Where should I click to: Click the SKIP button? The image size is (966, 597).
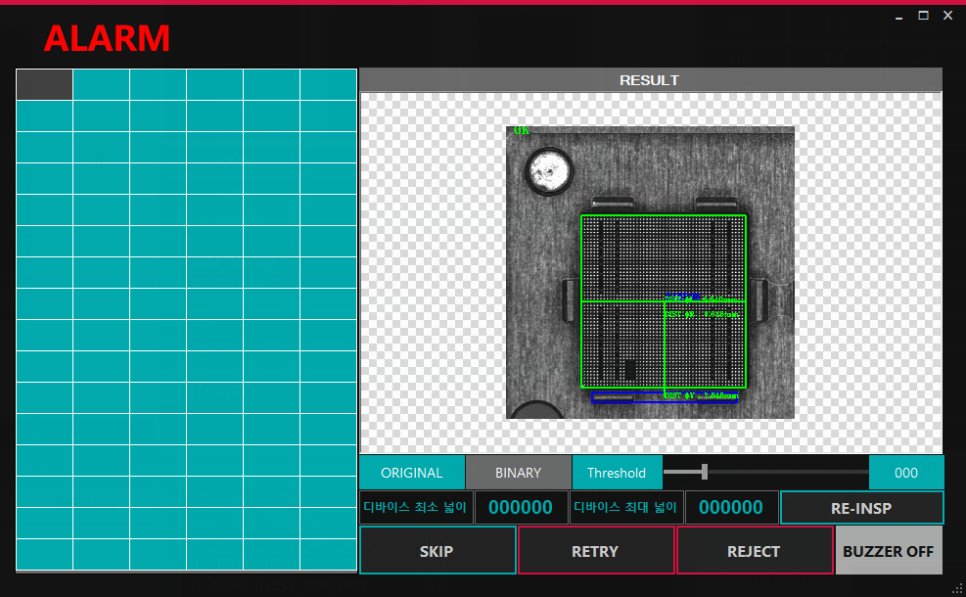437,551
